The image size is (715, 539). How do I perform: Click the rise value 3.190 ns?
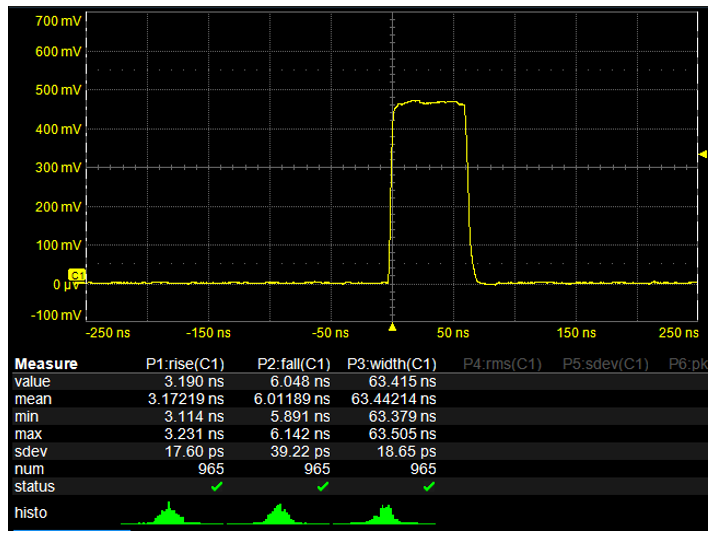click(x=194, y=381)
